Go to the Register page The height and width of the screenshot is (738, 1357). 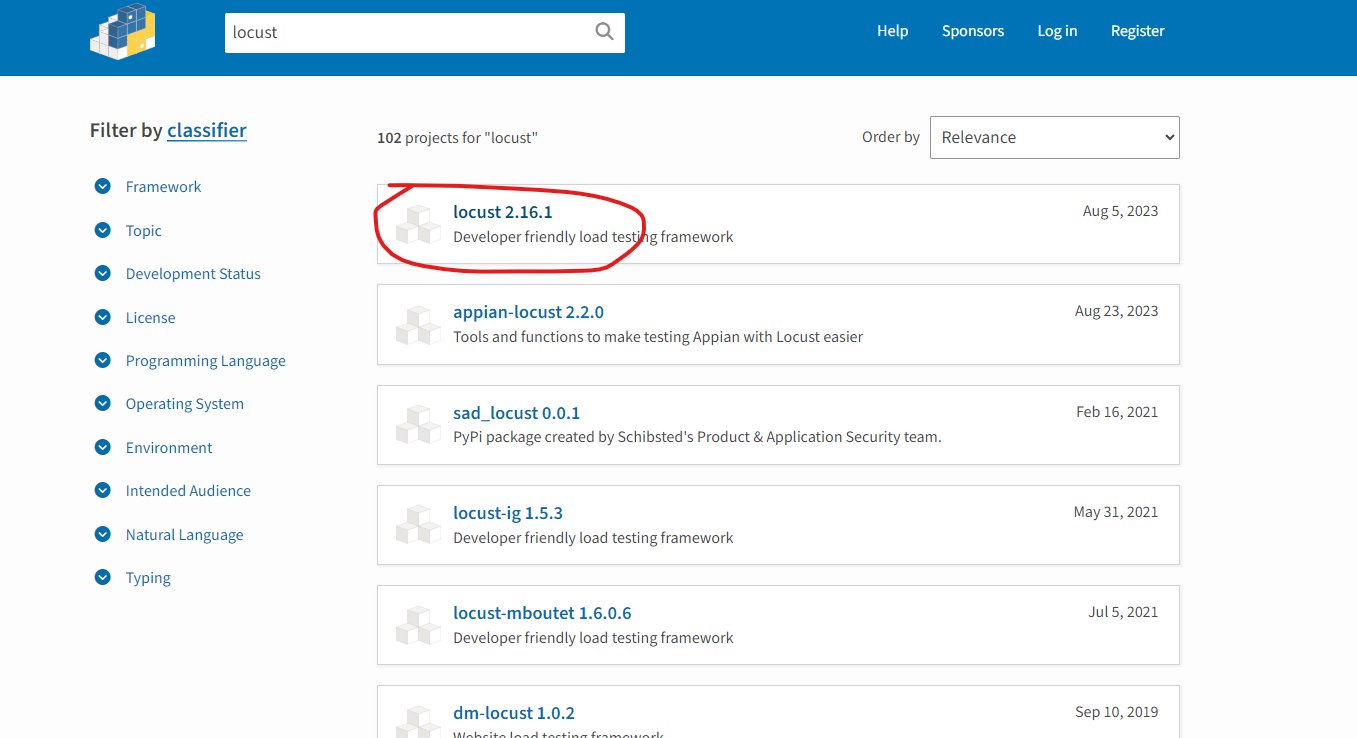pos(1137,31)
